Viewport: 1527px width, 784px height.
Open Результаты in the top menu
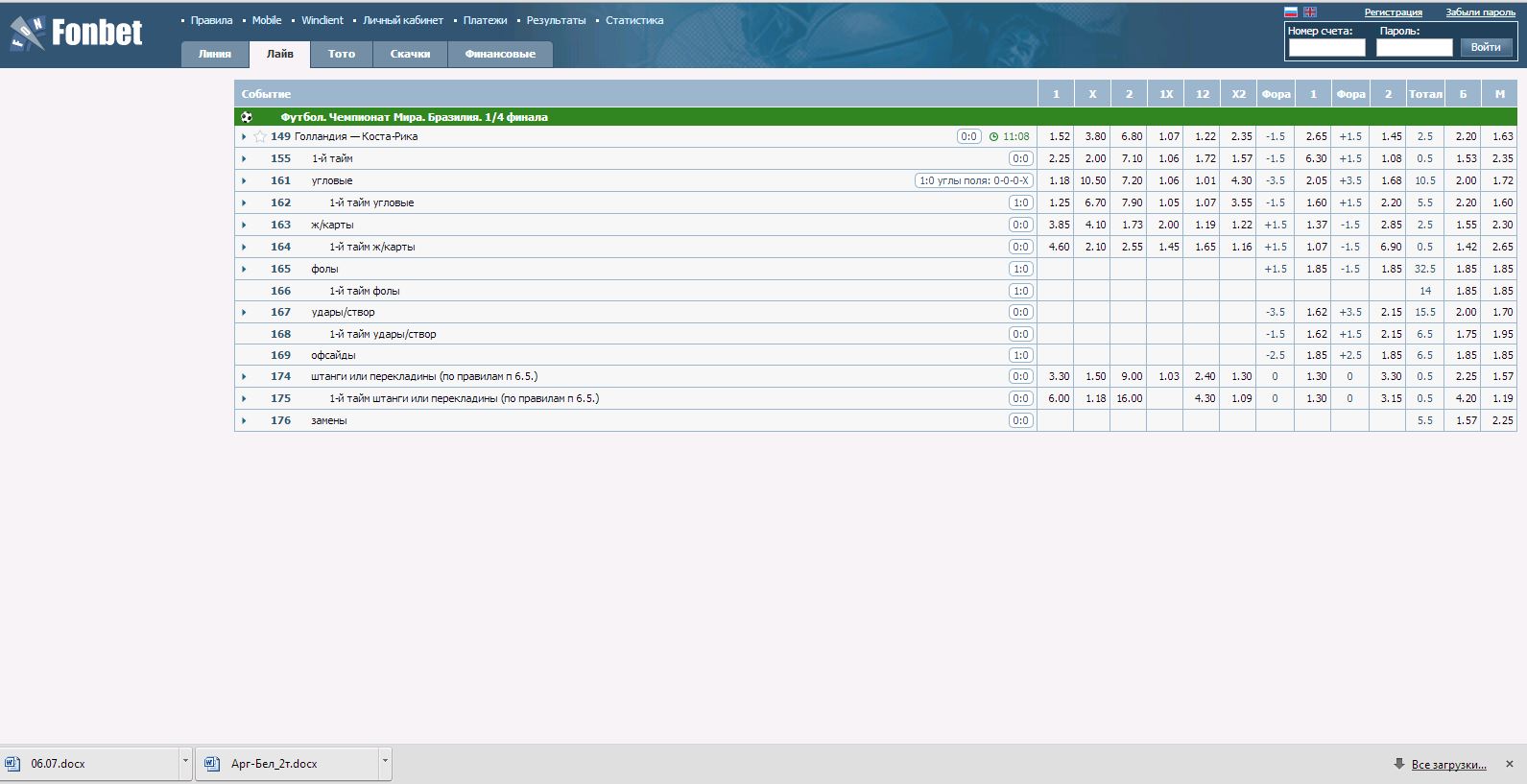click(556, 20)
